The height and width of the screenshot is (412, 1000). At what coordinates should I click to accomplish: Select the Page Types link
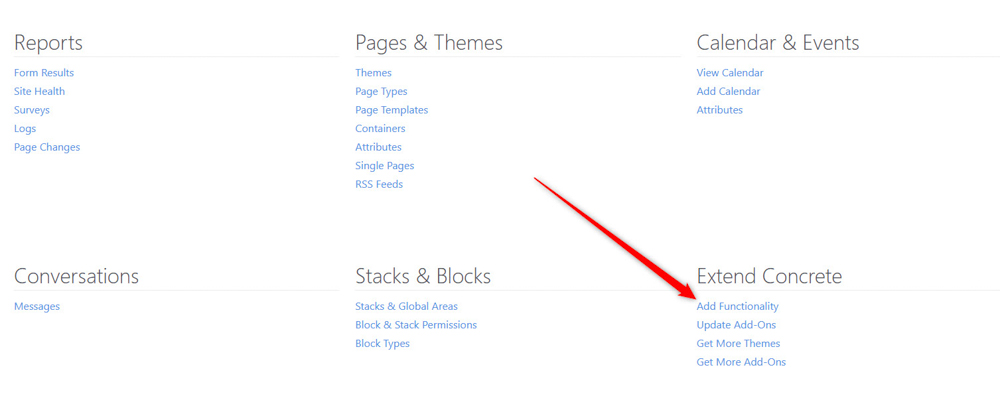pos(381,91)
